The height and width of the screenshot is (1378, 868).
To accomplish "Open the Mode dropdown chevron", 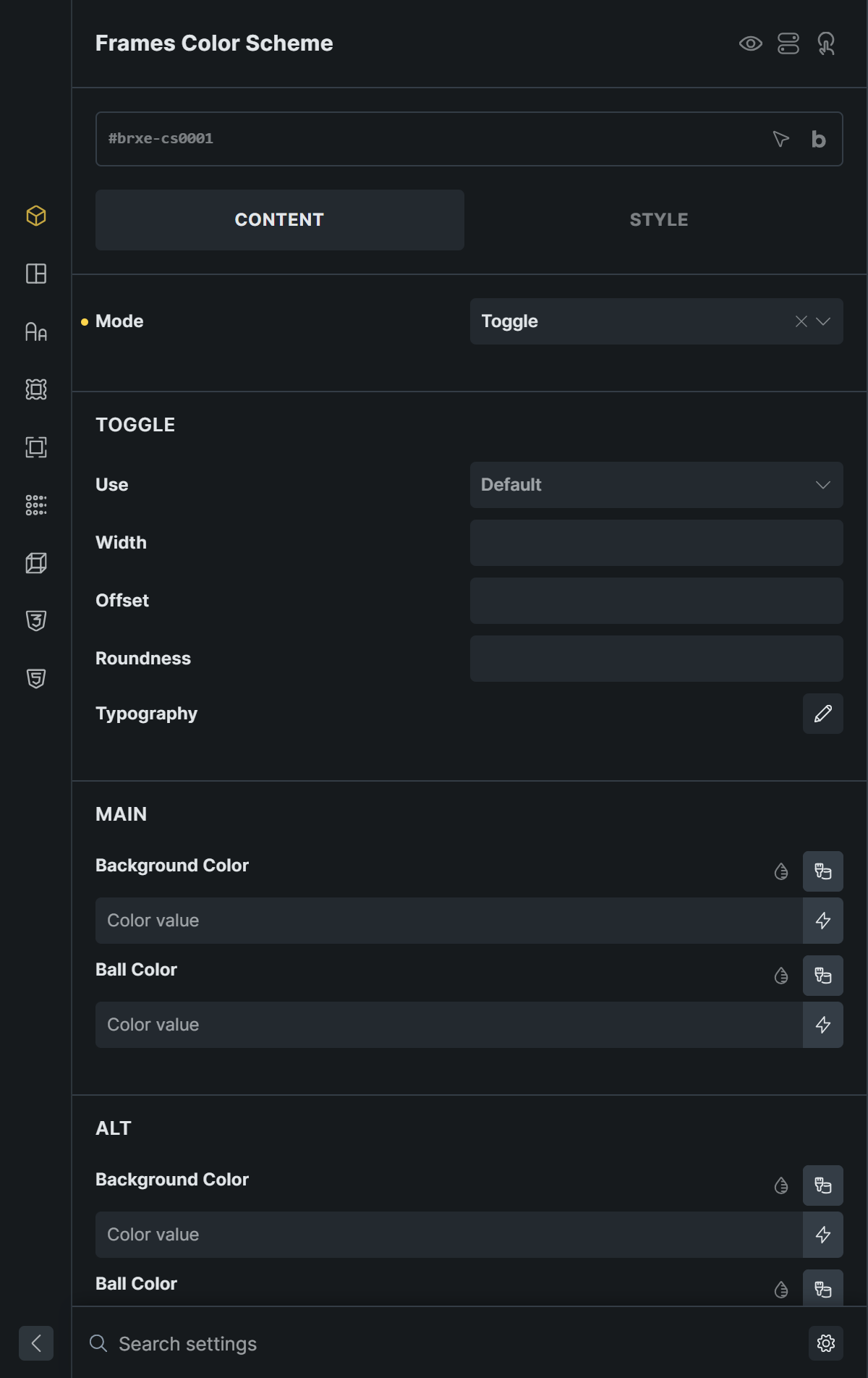I will [823, 321].
